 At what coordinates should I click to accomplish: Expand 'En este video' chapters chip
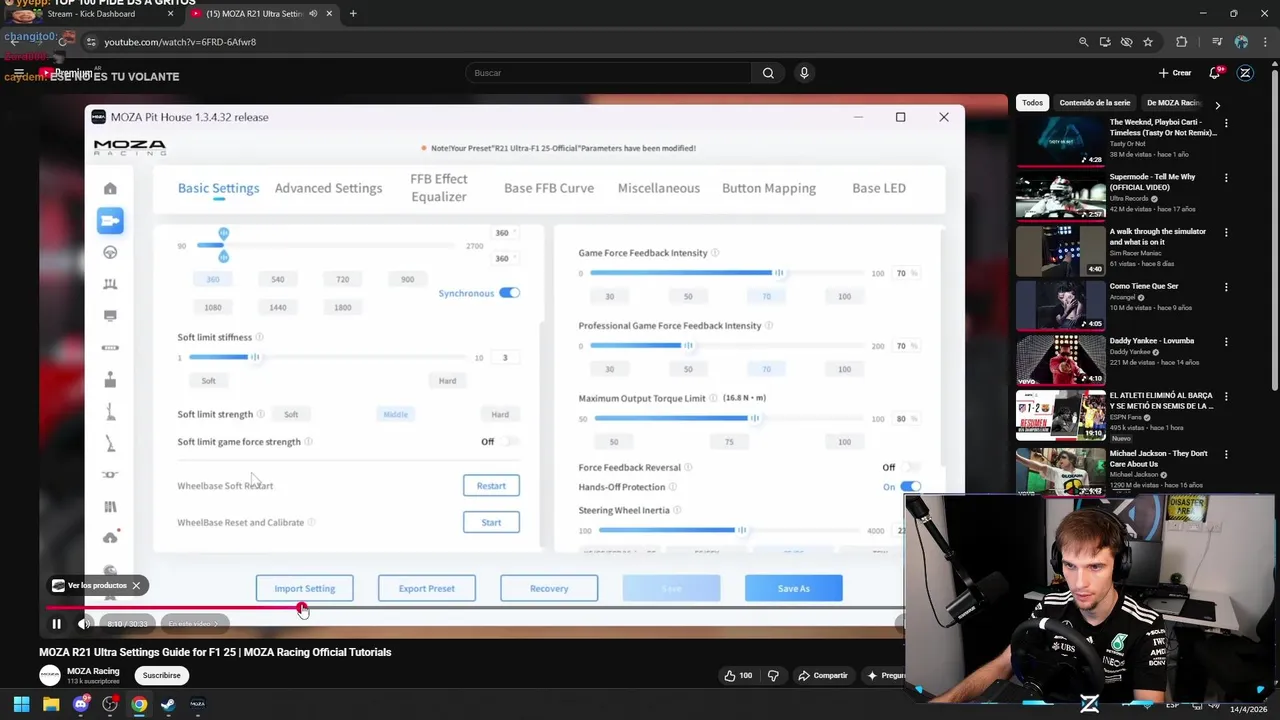point(193,624)
